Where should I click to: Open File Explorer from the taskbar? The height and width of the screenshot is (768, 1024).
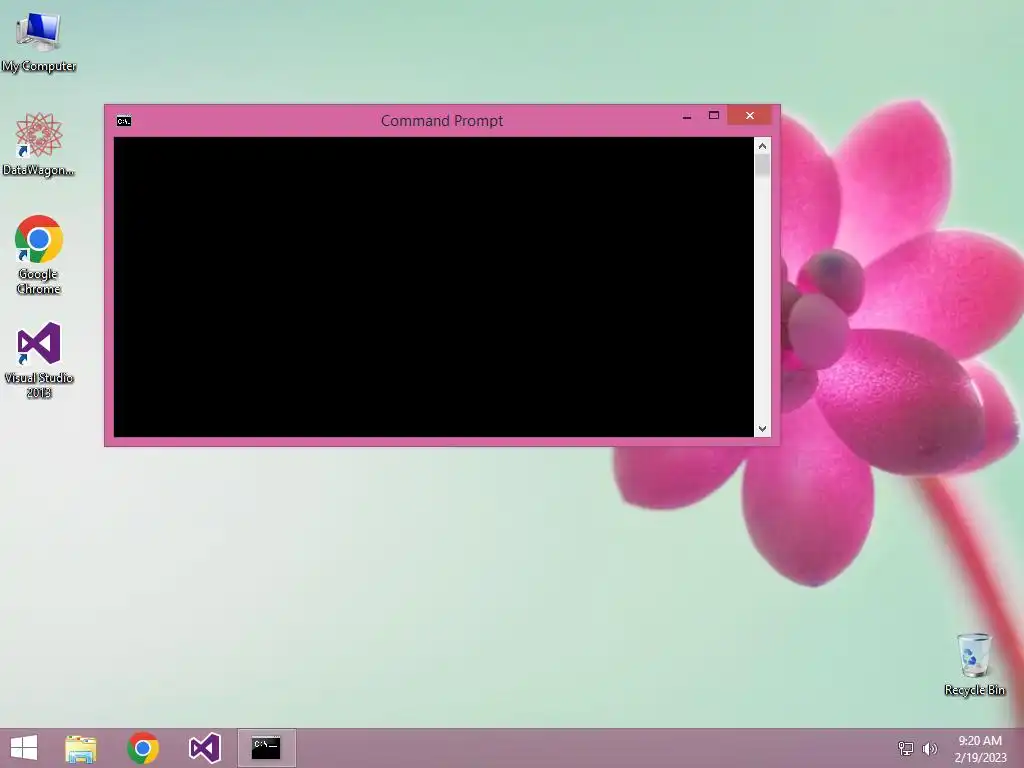click(x=80, y=748)
